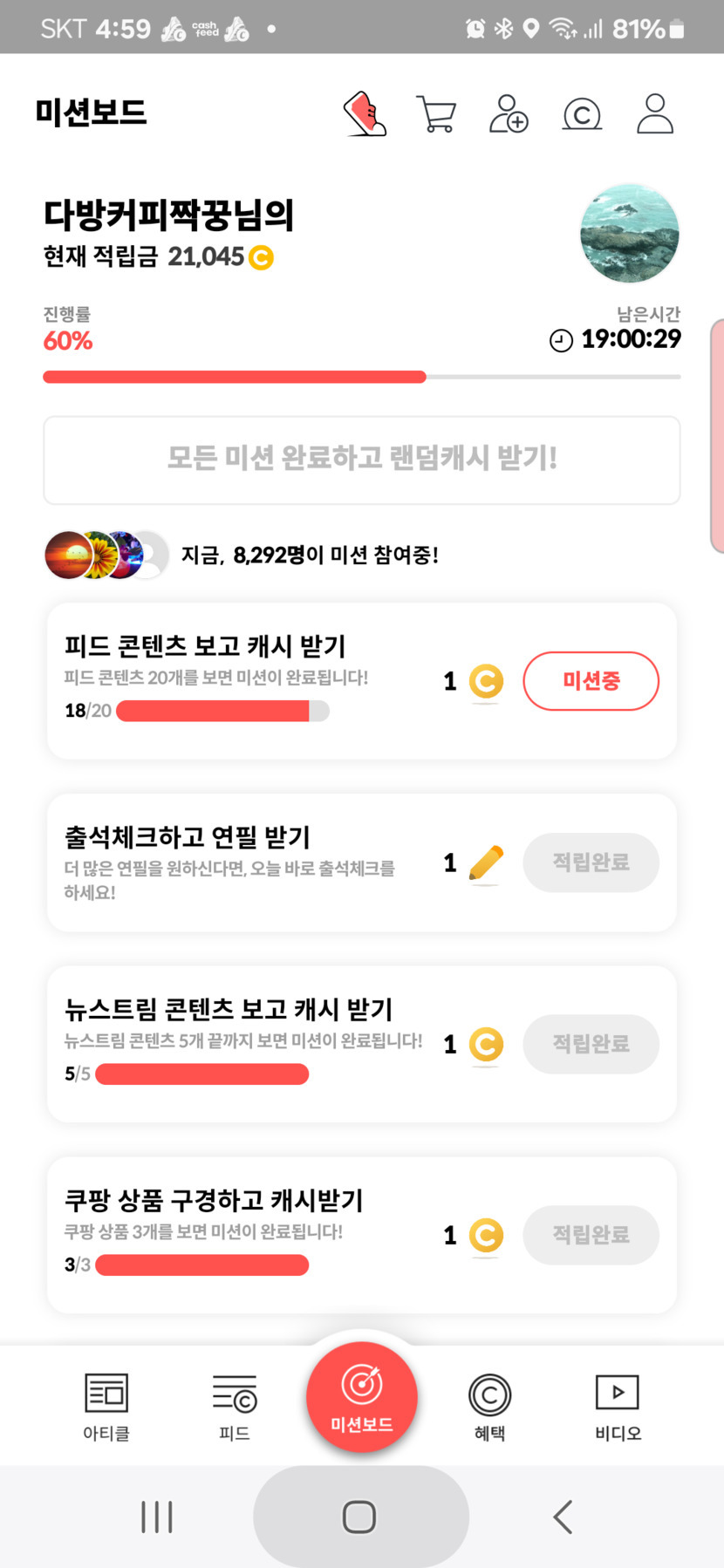Tap the pencil icon in attendance mission
The width and height of the screenshot is (724, 1568).
click(x=486, y=862)
